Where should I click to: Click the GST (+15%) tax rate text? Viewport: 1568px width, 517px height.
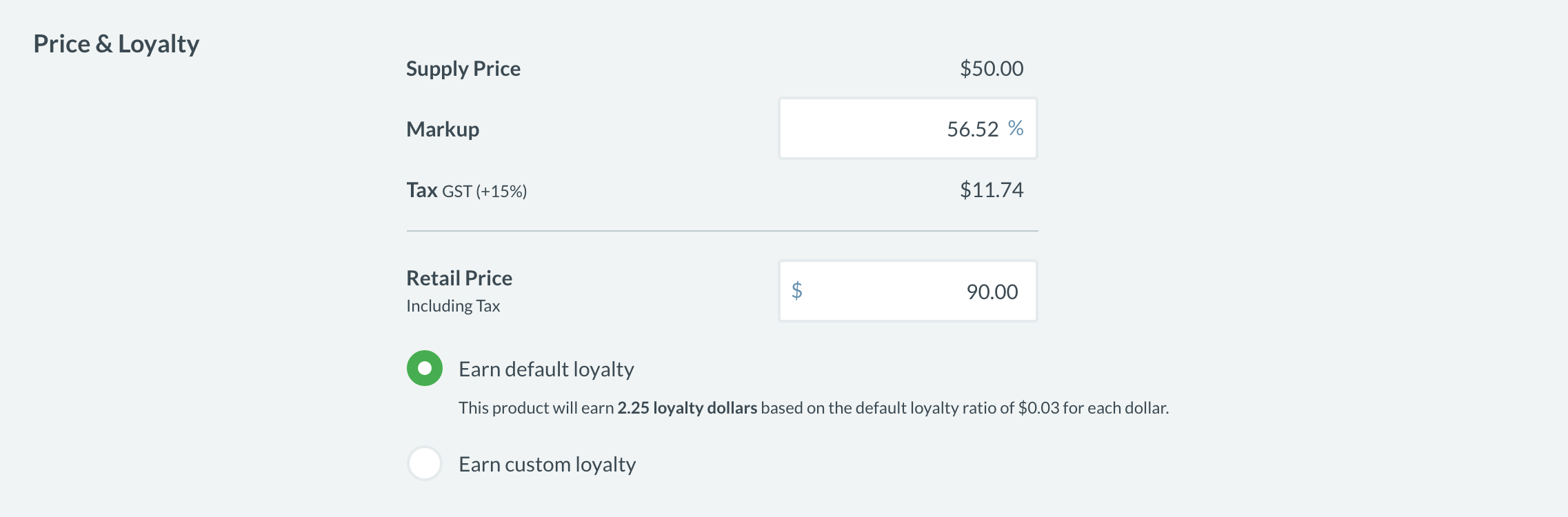(x=484, y=192)
